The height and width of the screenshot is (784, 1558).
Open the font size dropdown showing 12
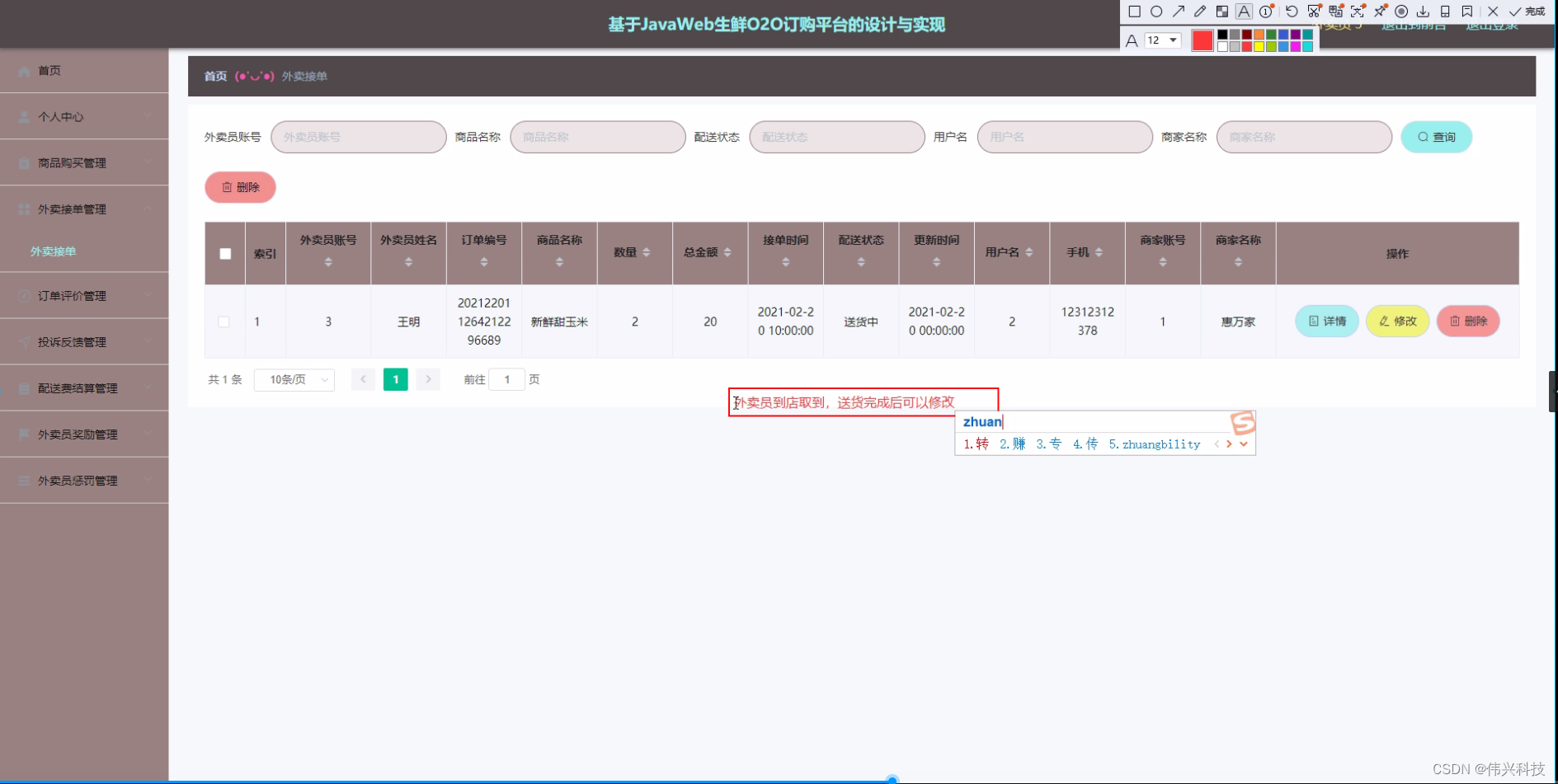1163,40
